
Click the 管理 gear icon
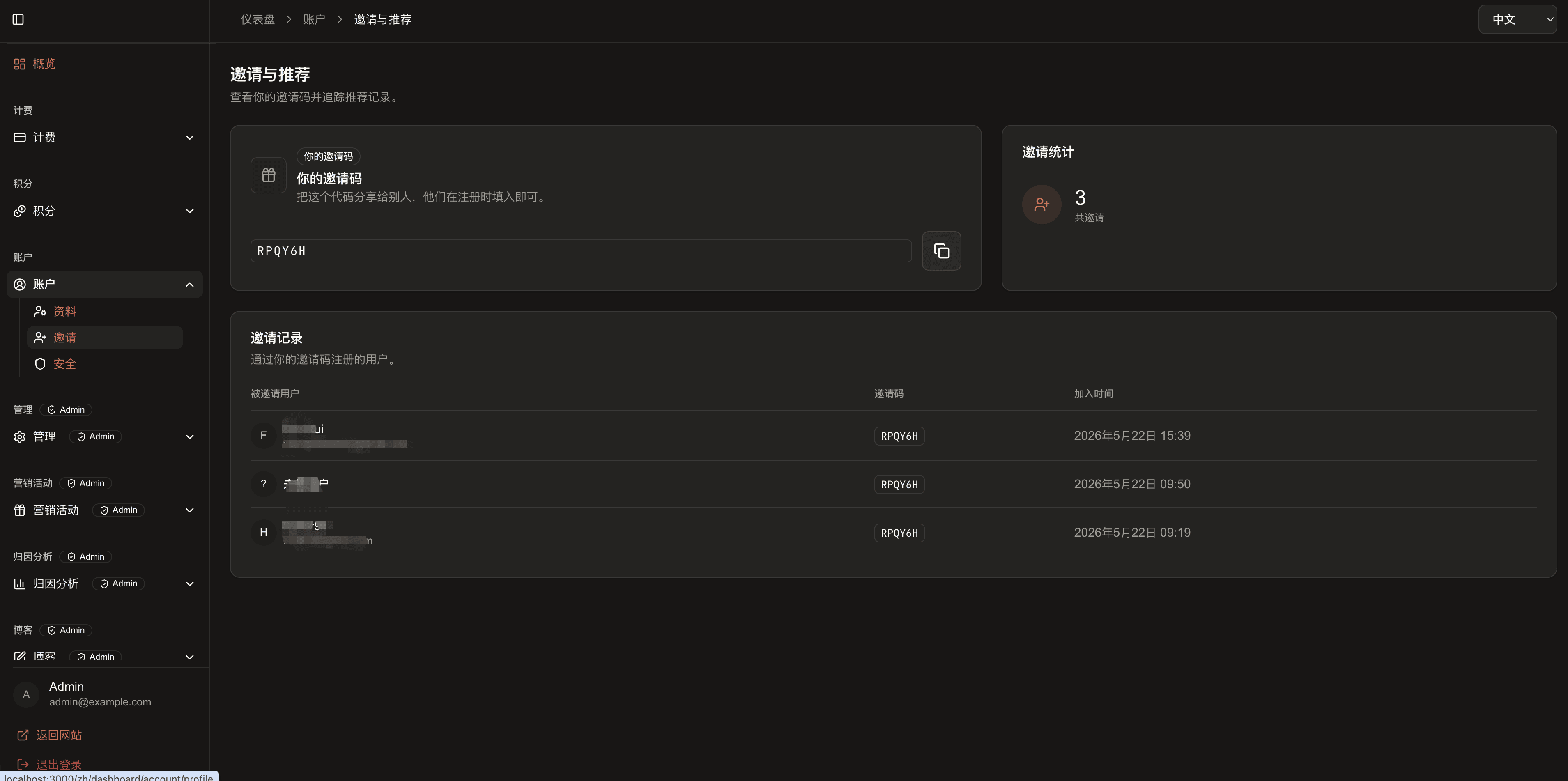click(19, 436)
